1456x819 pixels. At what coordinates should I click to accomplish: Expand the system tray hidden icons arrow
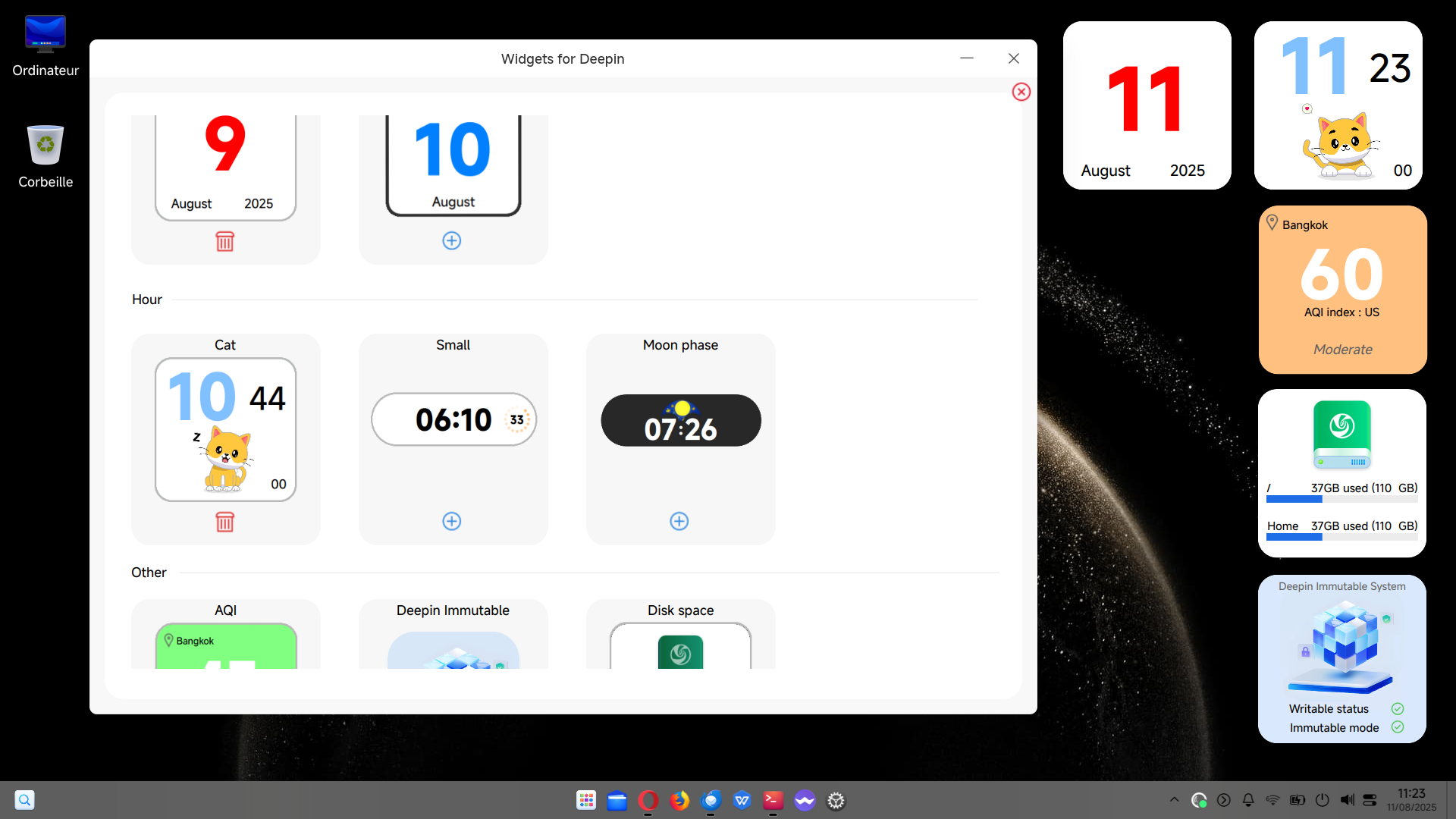tap(1174, 800)
